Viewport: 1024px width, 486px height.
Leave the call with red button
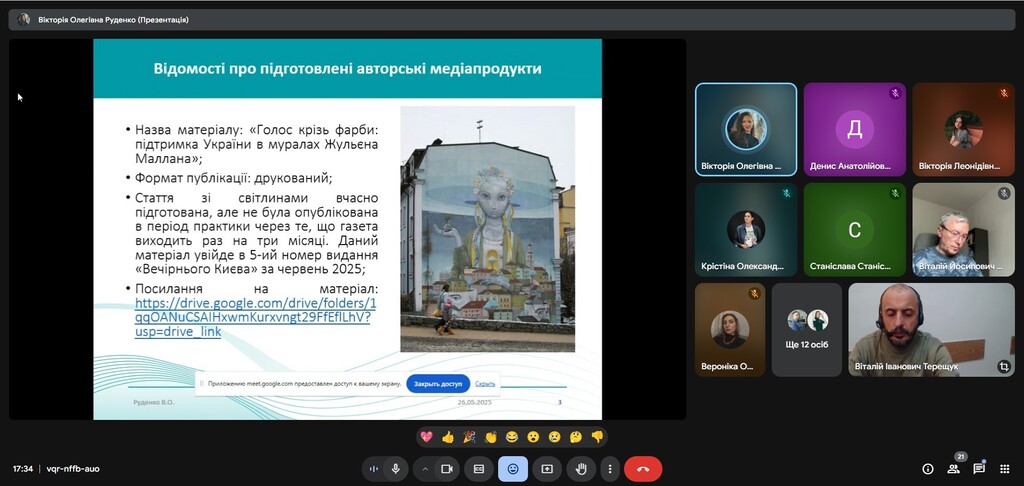643,468
